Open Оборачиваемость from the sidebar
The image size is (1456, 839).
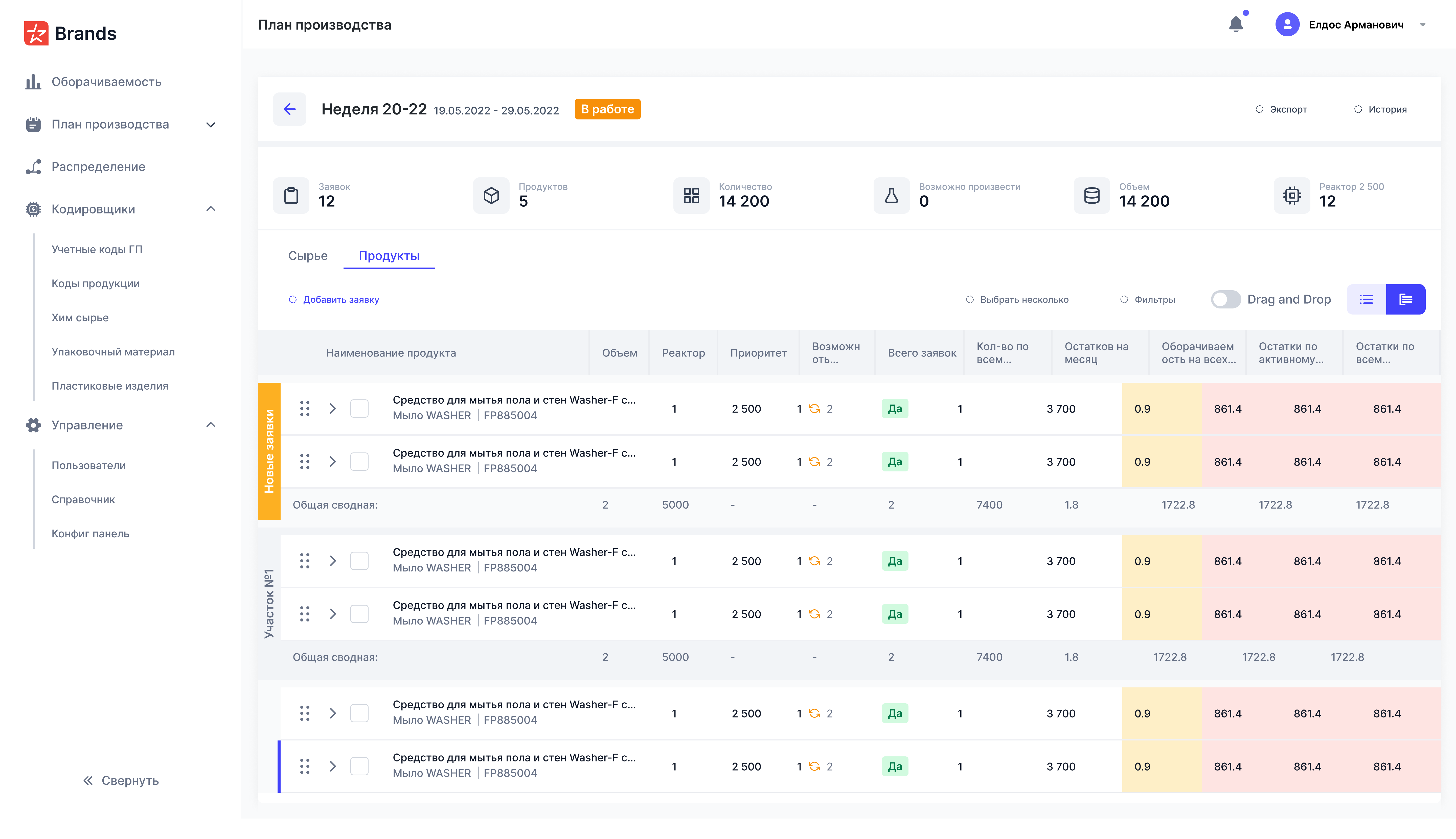point(106,82)
